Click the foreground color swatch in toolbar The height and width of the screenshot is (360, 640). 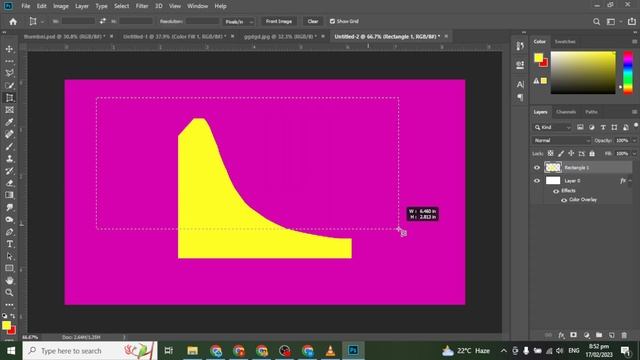pos(6,325)
